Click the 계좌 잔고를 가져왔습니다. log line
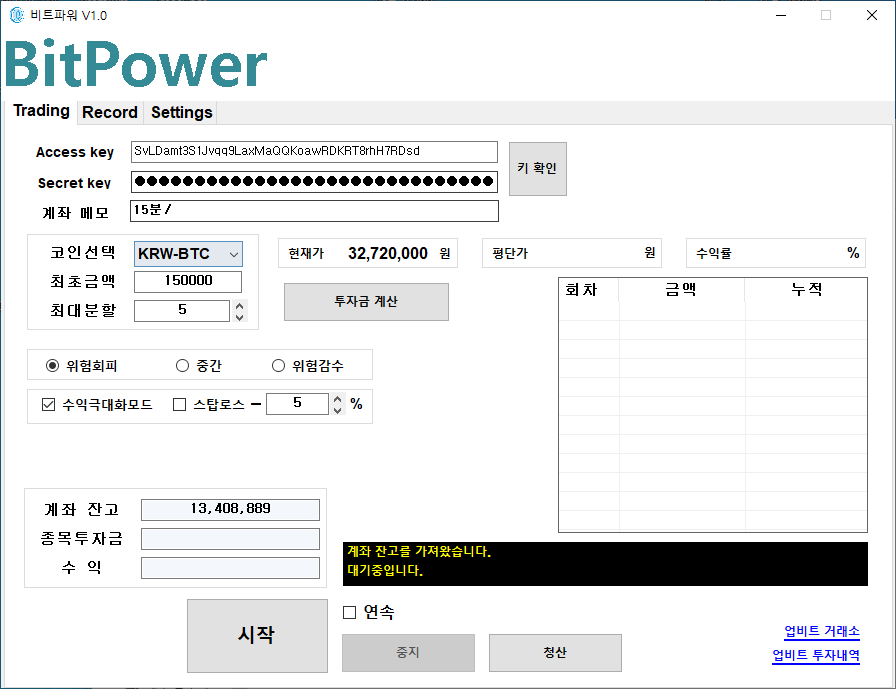896x689 pixels. tap(419, 551)
